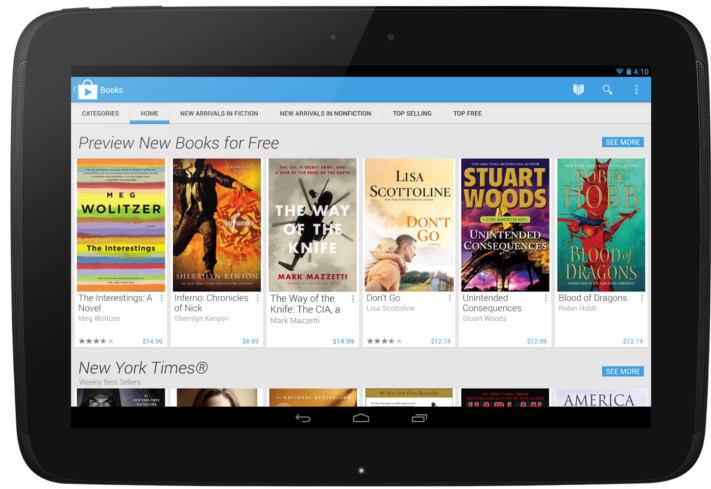Open options menu for Blood of Dragons card
711x489 pixels.
coord(642,298)
